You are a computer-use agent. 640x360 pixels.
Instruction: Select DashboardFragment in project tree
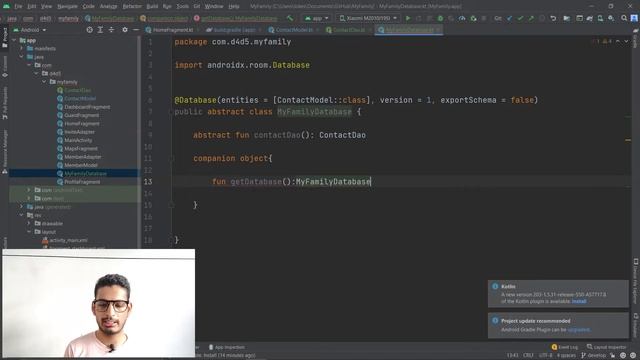click(87, 107)
